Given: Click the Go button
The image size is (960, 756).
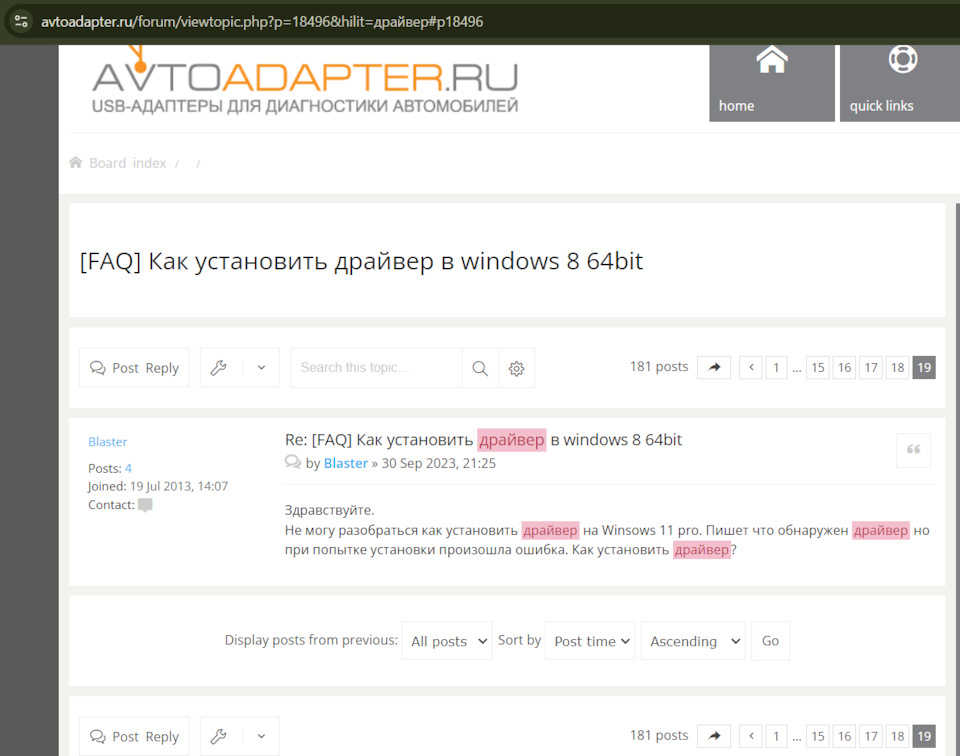Looking at the screenshot, I should 770,640.
